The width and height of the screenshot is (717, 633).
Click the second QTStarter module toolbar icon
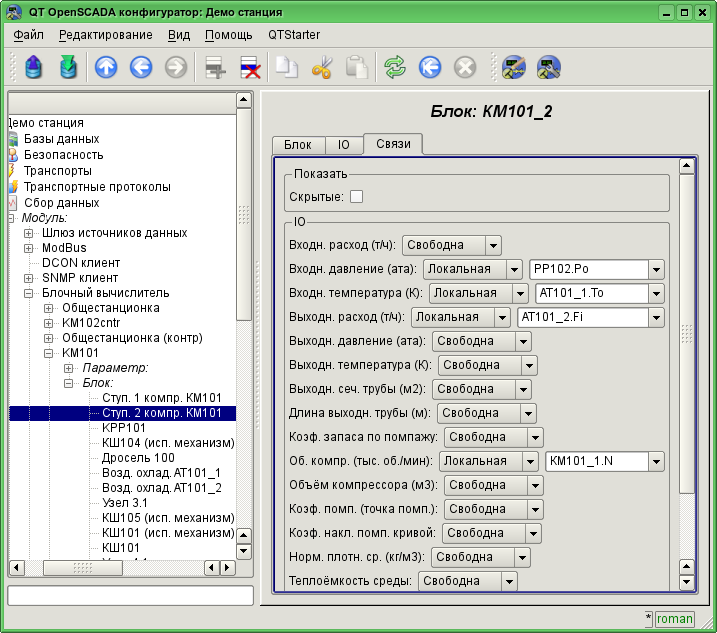[549, 68]
